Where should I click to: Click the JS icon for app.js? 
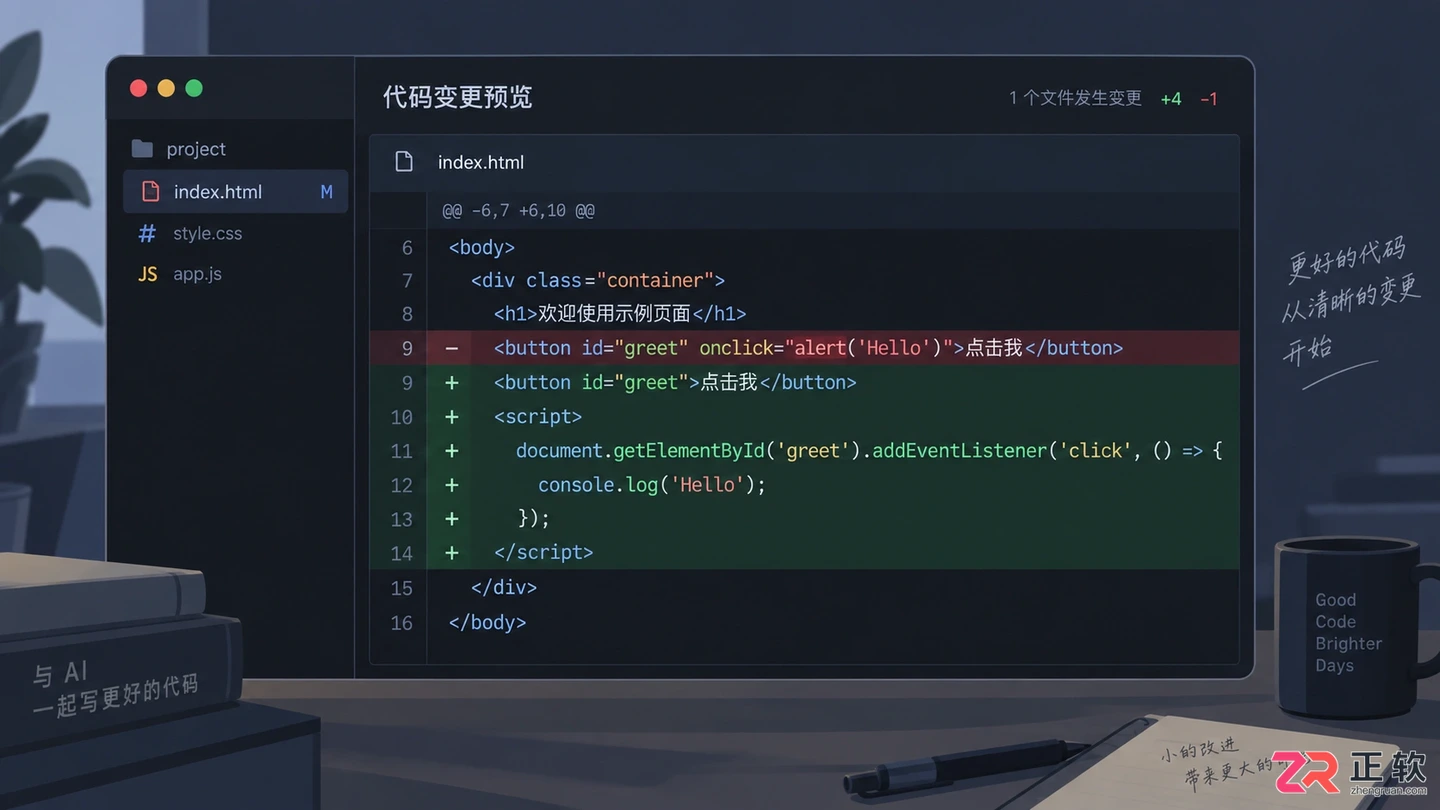click(x=148, y=274)
